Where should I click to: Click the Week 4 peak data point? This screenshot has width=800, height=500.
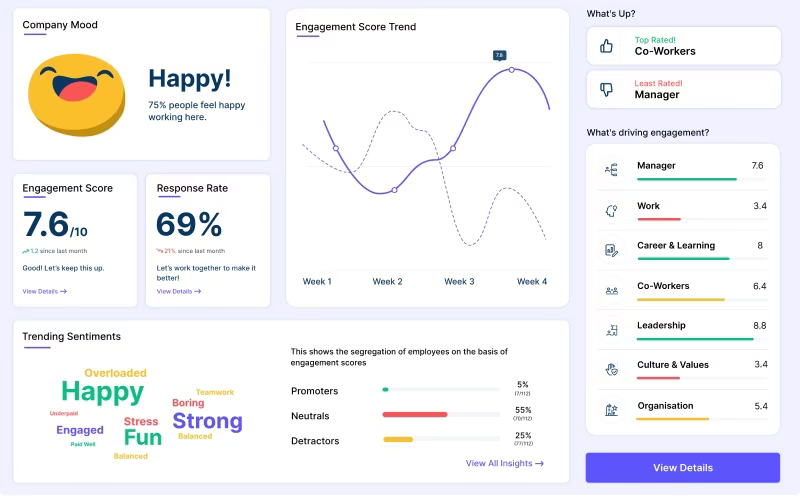pos(512,70)
